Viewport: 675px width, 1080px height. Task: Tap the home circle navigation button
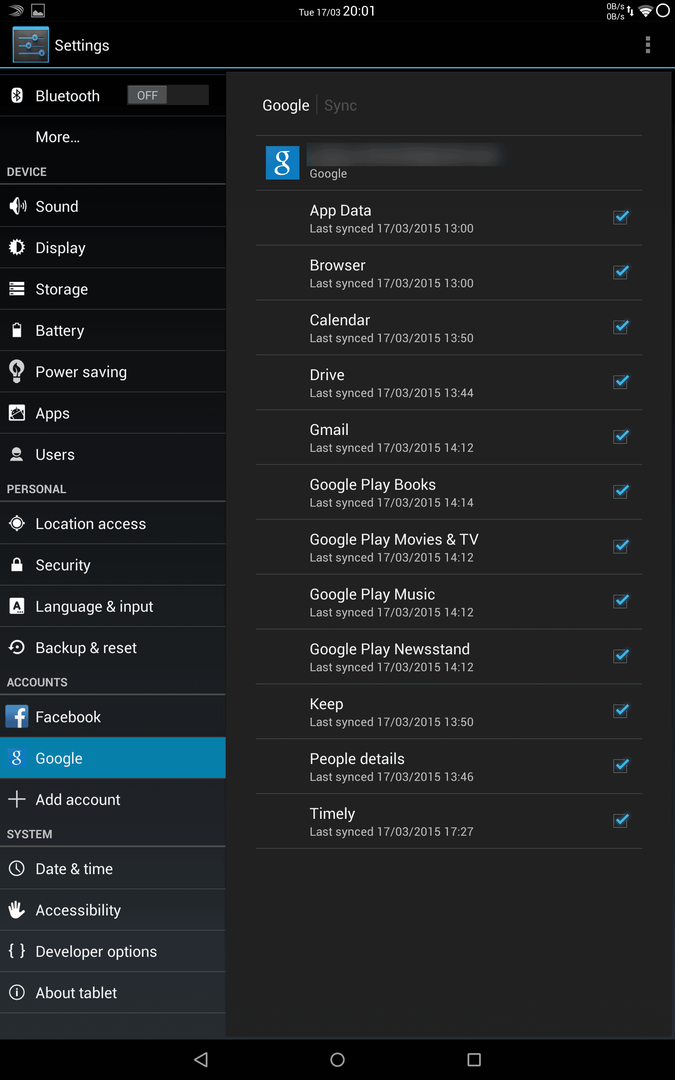pyautogui.click(x=338, y=1059)
